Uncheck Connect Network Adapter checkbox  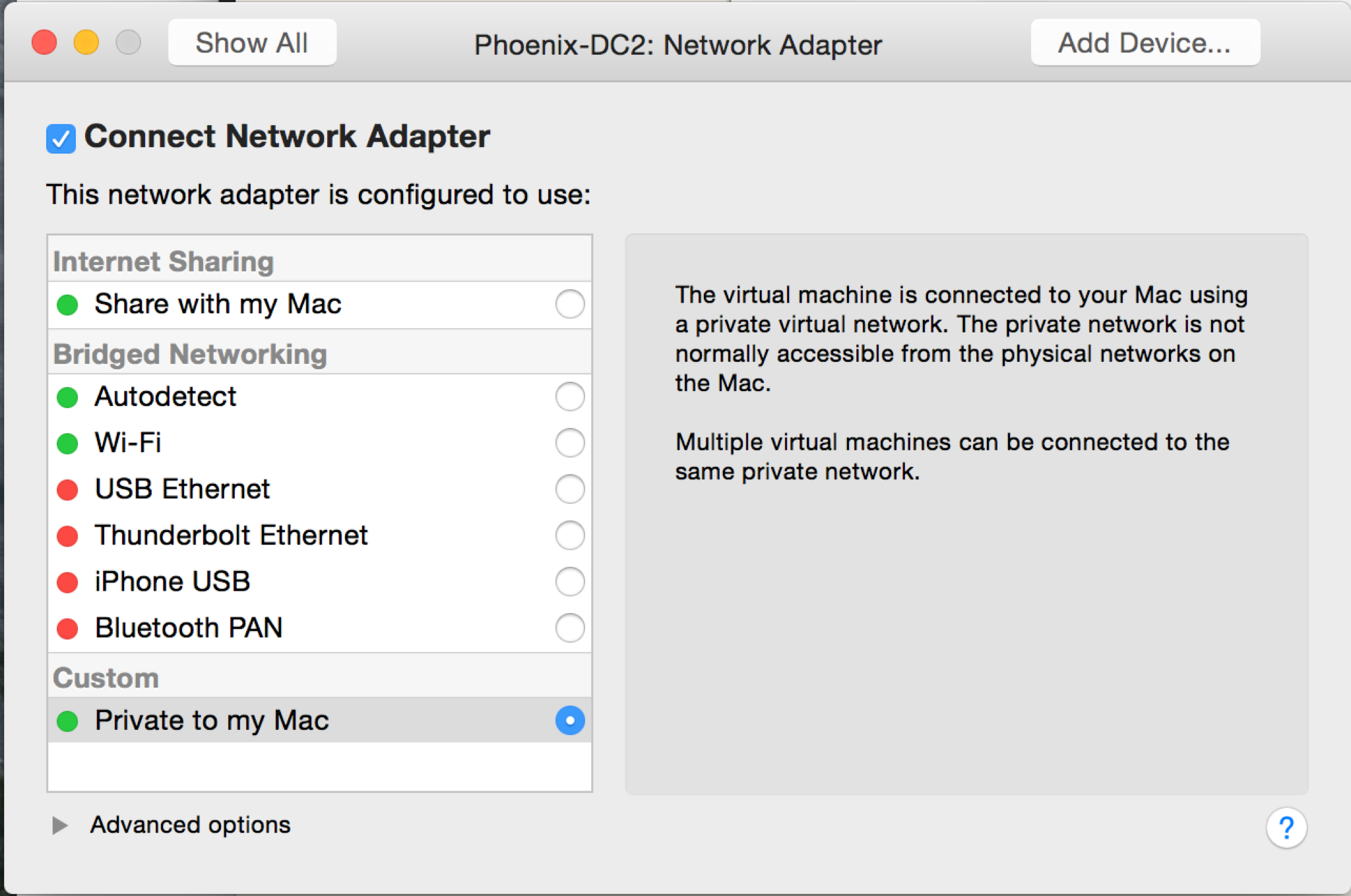pyautogui.click(x=61, y=138)
